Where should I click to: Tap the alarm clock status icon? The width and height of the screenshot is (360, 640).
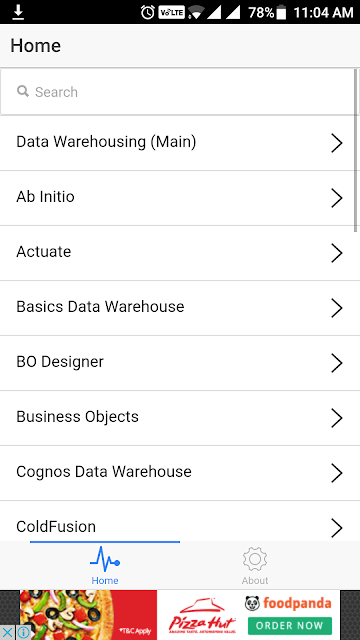tap(147, 13)
